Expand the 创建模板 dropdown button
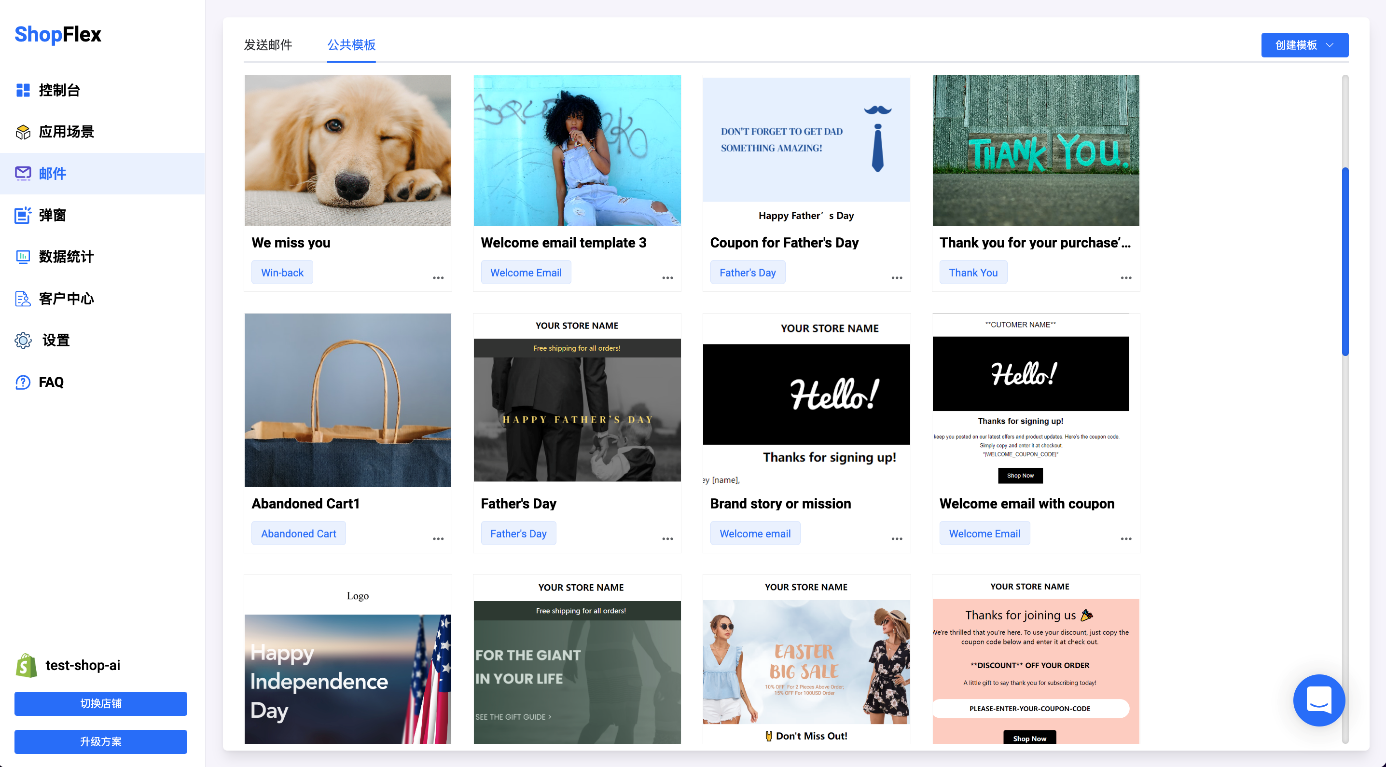Image resolution: width=1386 pixels, height=767 pixels. [x=1304, y=45]
